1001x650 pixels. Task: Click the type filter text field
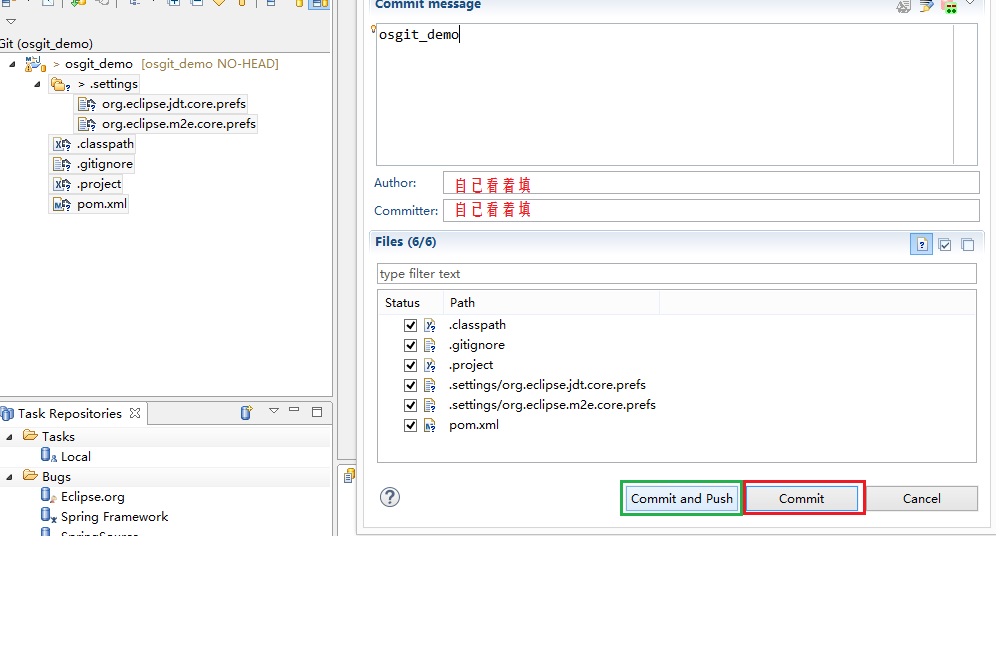click(x=676, y=274)
